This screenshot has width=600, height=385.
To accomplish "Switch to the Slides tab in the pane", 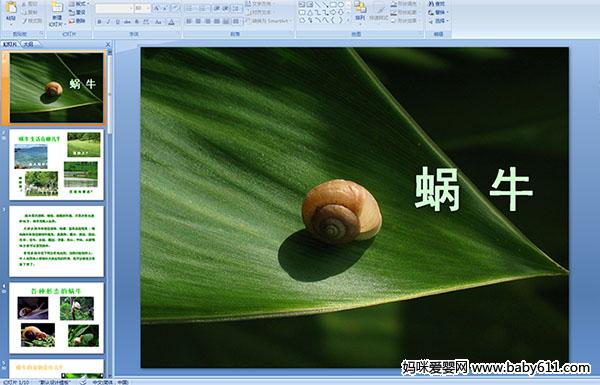I will tap(10, 45).
